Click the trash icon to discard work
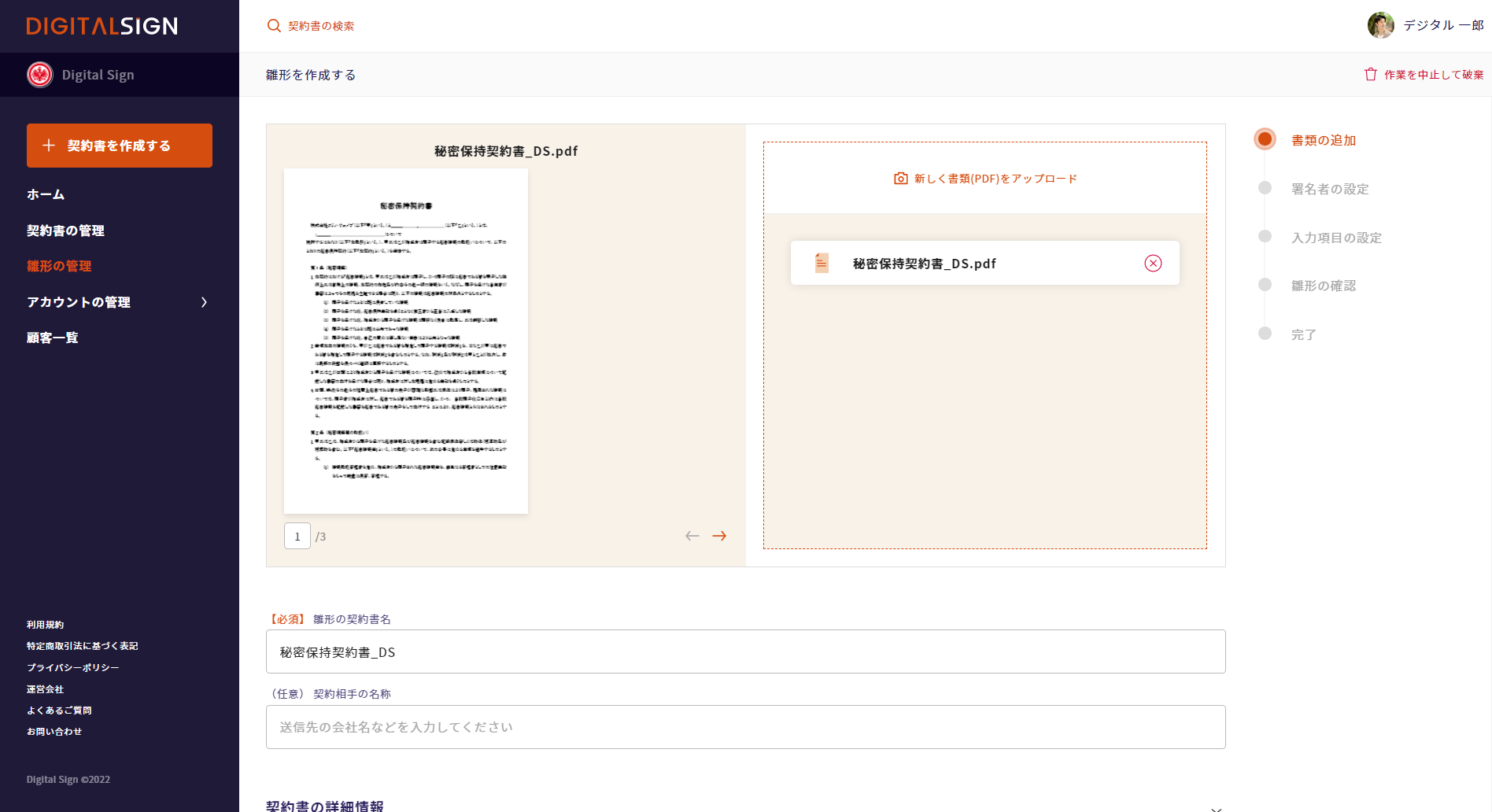The image size is (1492, 812). click(1370, 74)
